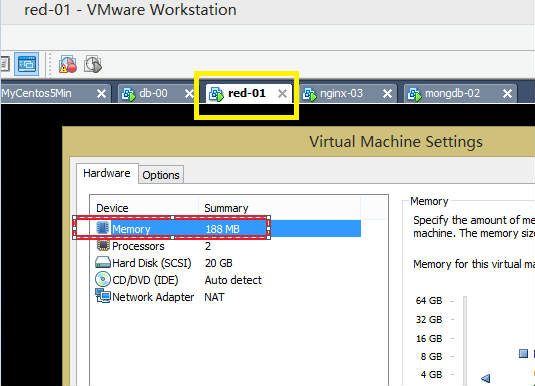Click the 20 GB hard disk summary
The image size is (535, 386).
click(219, 263)
